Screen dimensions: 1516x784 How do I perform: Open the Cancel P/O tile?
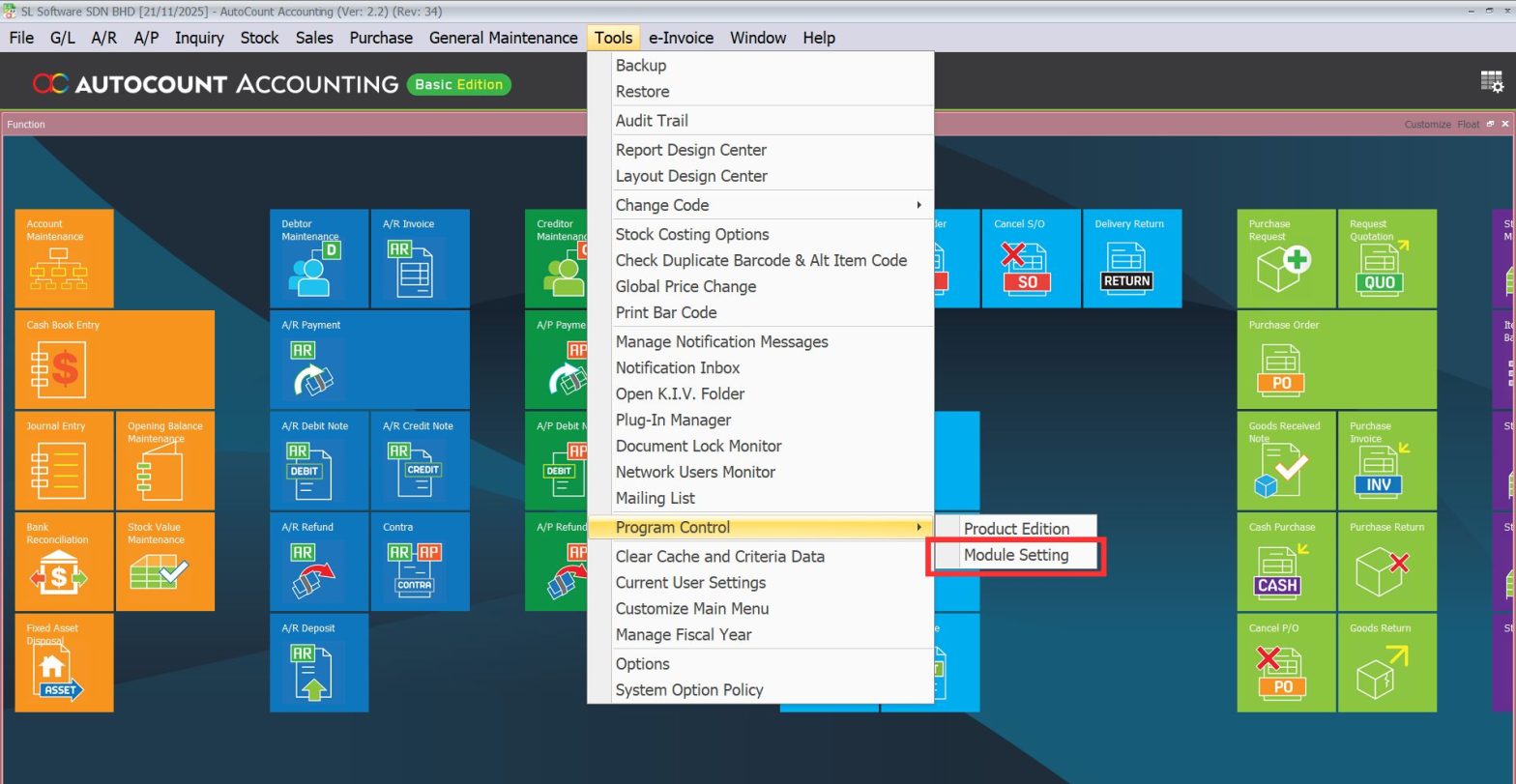(1286, 662)
